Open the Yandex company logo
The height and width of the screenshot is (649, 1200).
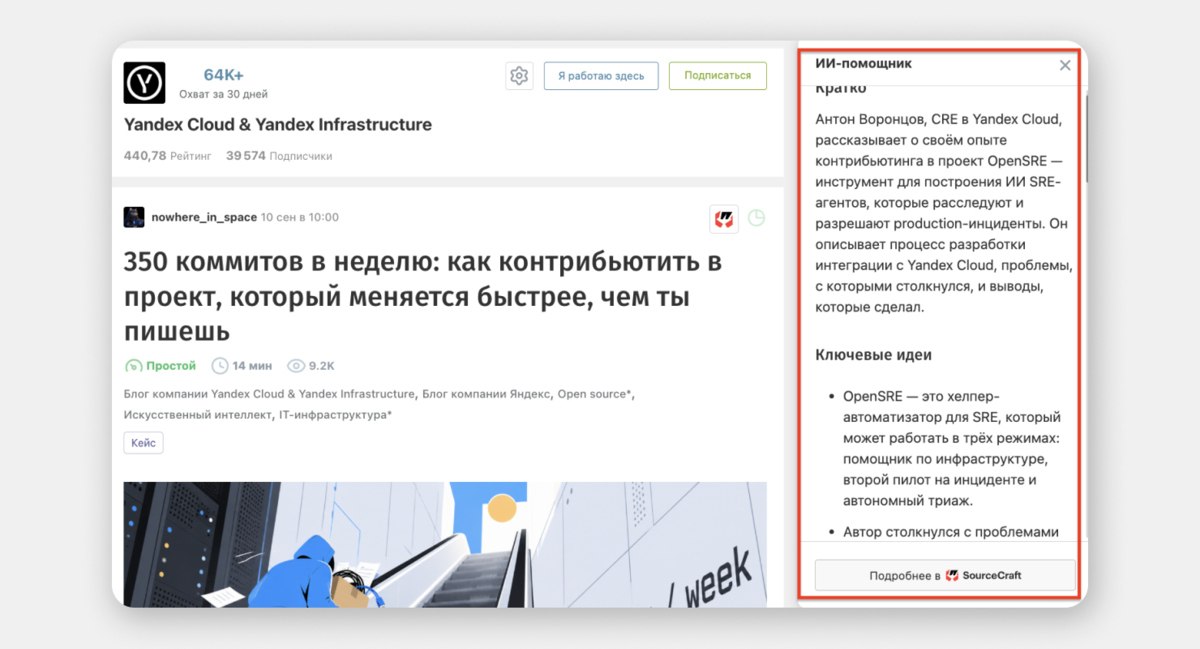[x=144, y=83]
